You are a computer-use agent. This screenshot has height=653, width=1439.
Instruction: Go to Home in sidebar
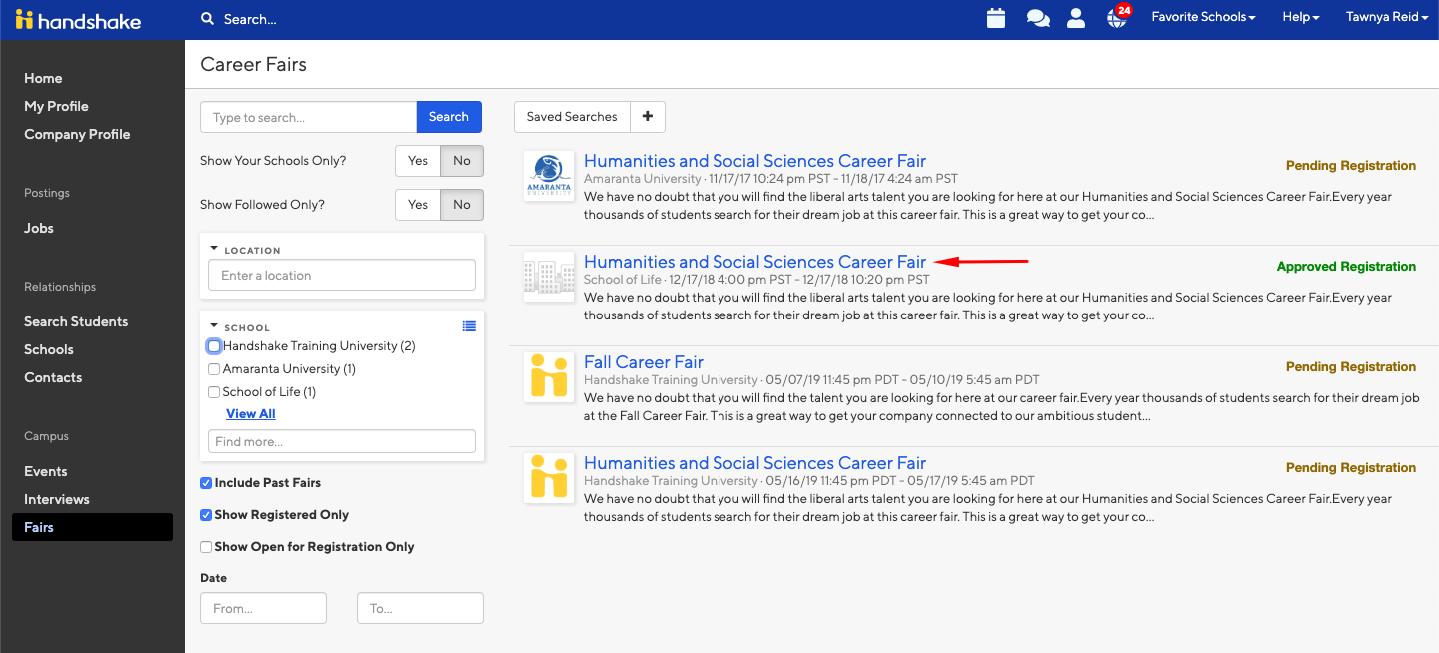(x=43, y=78)
